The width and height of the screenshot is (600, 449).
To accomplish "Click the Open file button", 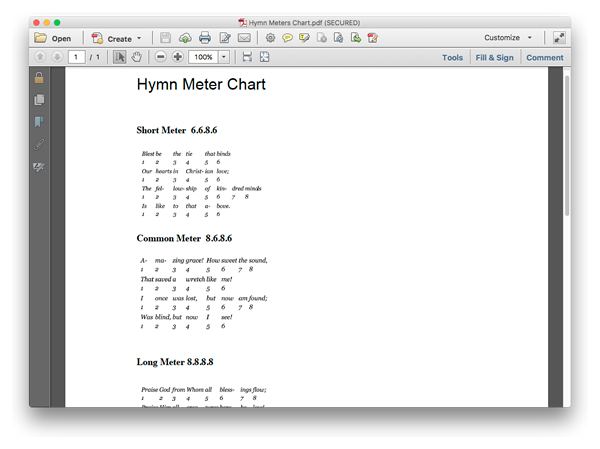I will point(53,38).
